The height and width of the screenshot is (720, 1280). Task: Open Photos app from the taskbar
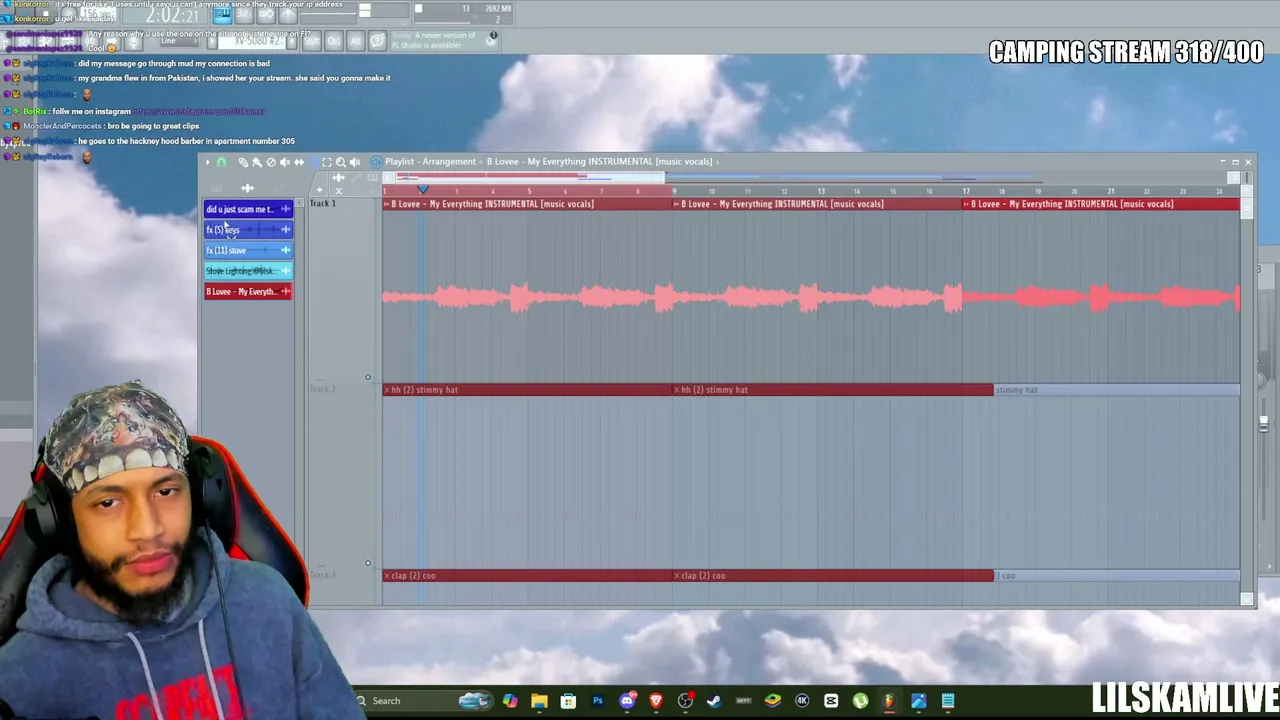click(x=919, y=701)
